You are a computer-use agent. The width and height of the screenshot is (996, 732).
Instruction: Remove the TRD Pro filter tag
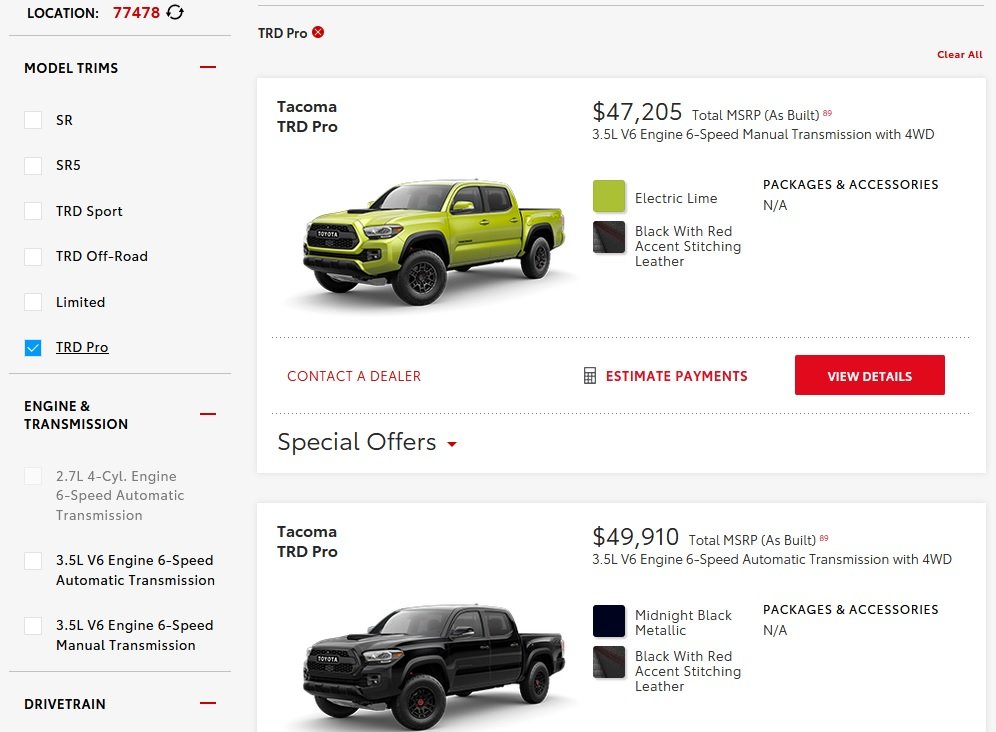point(318,32)
